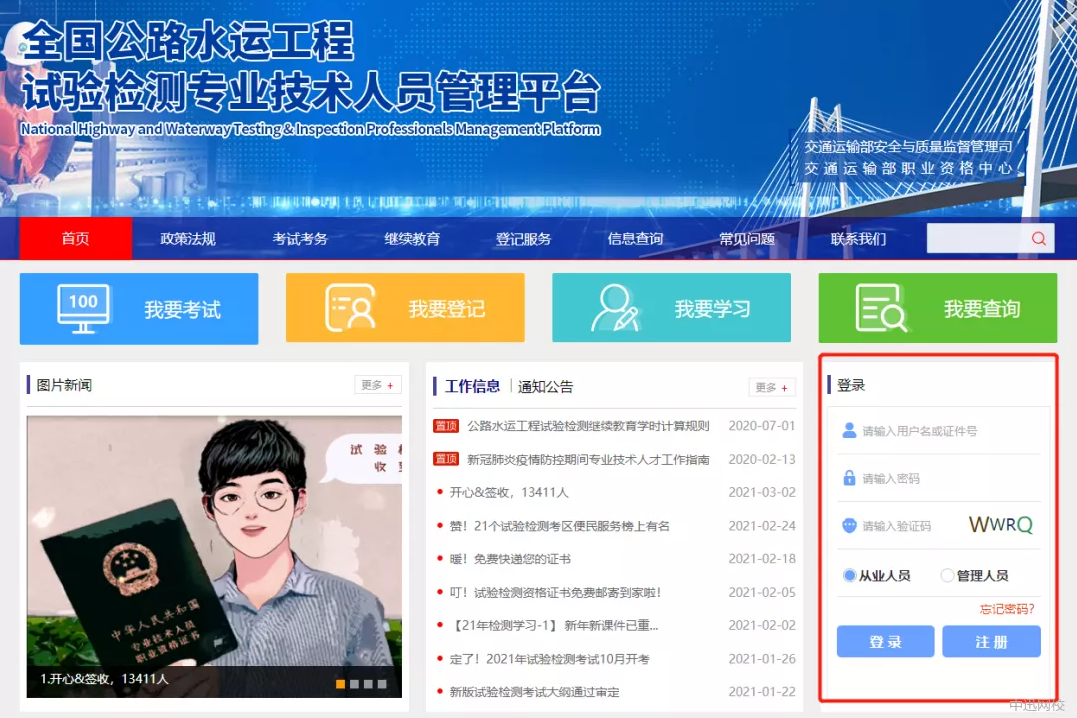Expand 更多 in the 工作信息 panel
This screenshot has width=1077, height=718.
772,387
